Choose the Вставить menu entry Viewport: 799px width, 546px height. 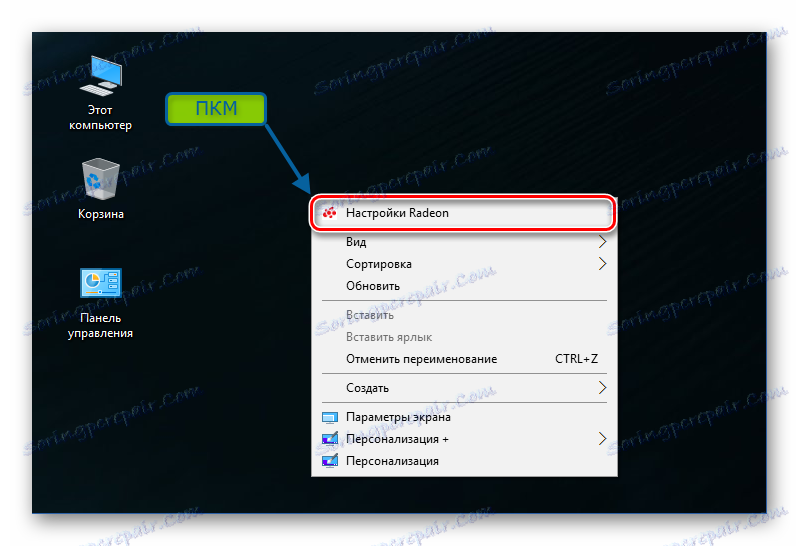[x=464, y=315]
